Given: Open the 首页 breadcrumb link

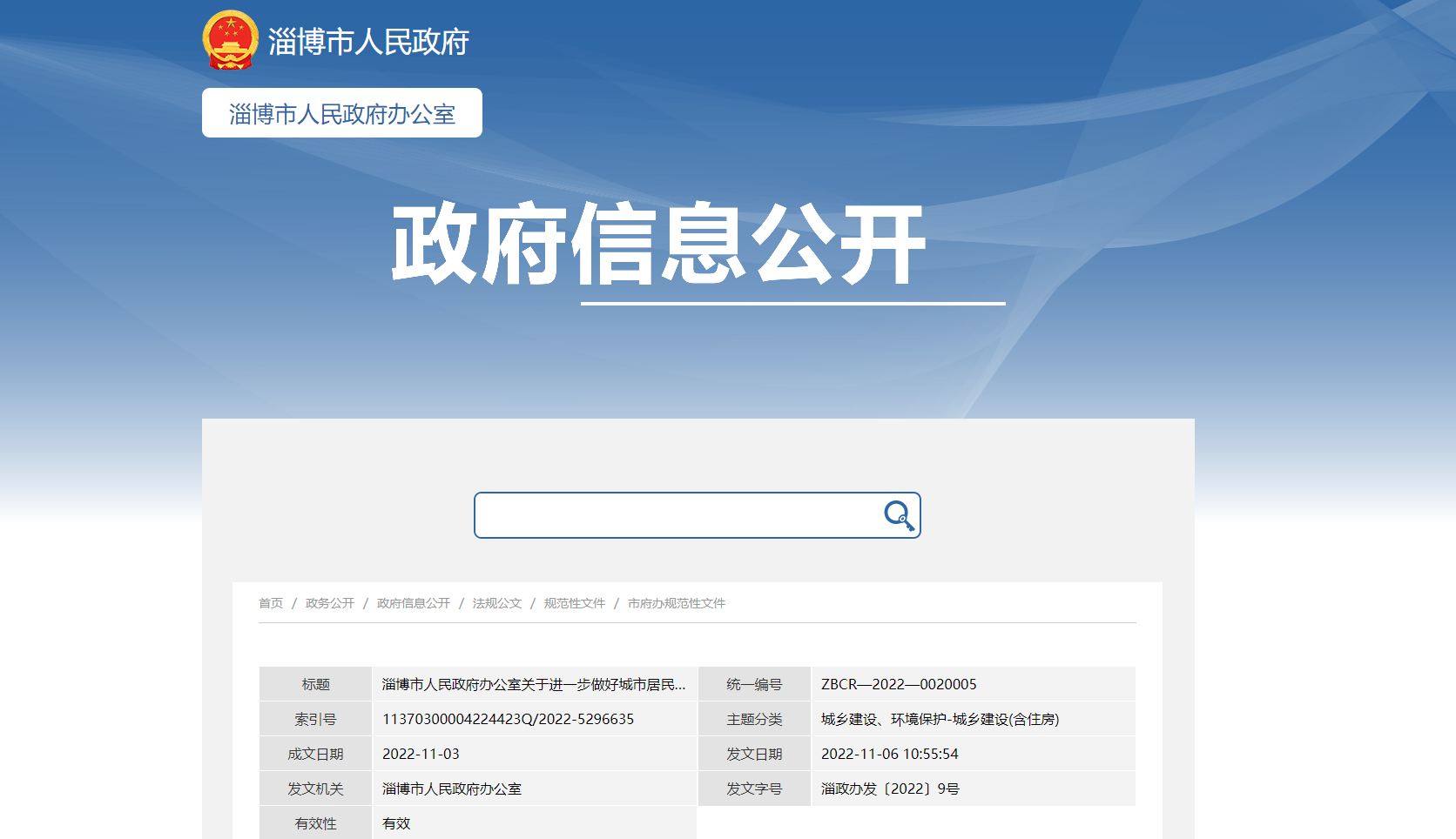Looking at the screenshot, I should point(270,602).
